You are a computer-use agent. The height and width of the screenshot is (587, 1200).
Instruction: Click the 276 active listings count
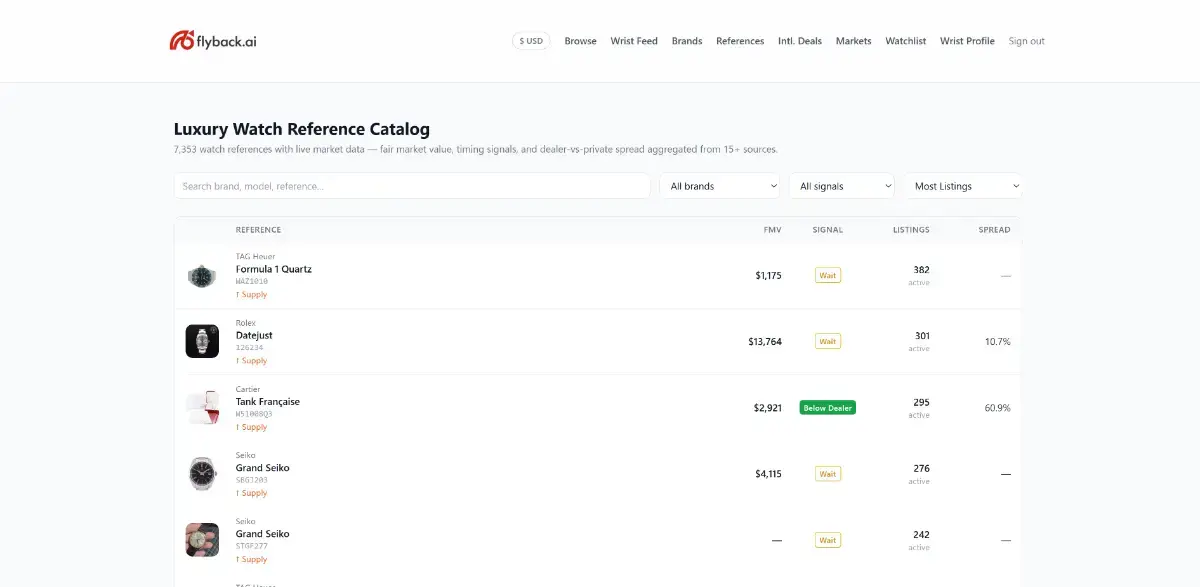coord(921,468)
